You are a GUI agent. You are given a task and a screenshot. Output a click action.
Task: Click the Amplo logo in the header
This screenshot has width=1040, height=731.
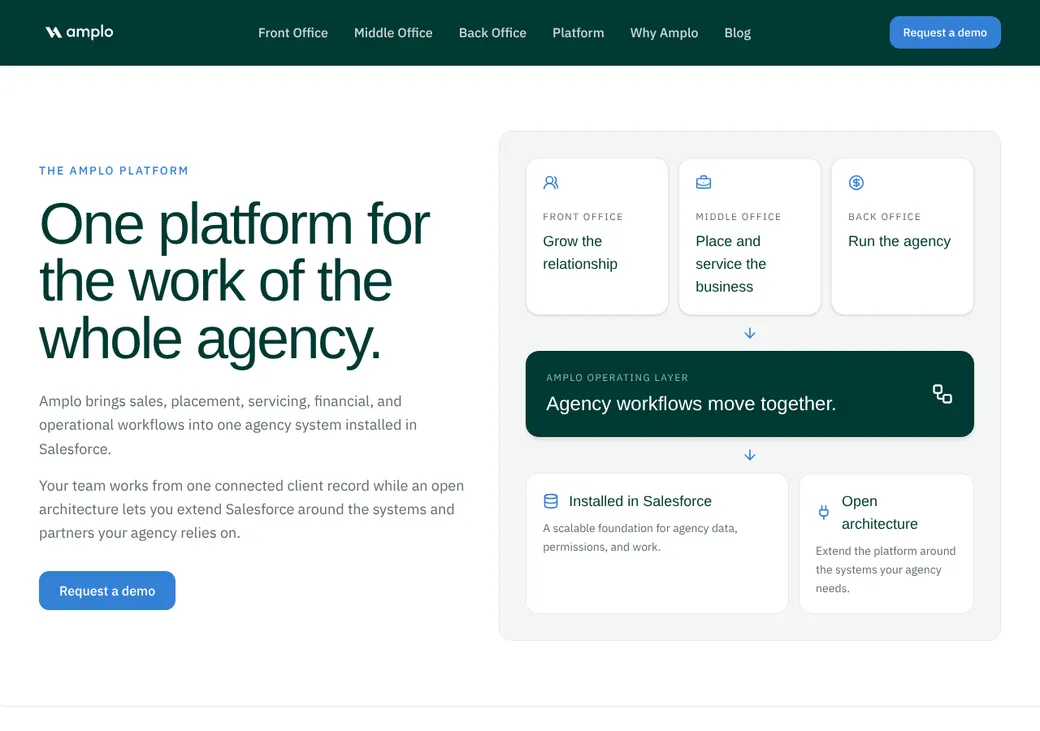coord(79,32)
